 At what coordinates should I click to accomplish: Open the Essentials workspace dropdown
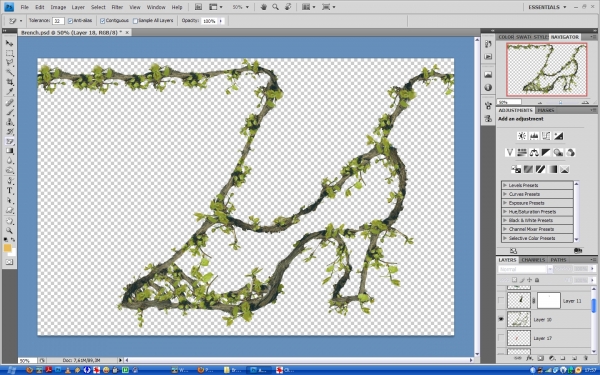[x=547, y=7]
